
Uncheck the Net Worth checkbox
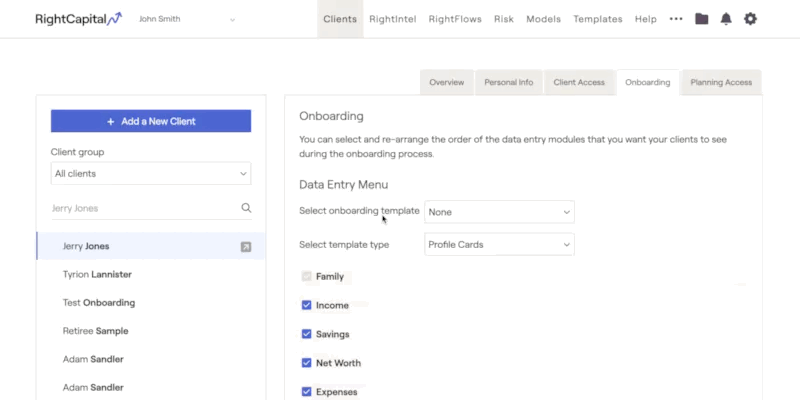point(306,363)
